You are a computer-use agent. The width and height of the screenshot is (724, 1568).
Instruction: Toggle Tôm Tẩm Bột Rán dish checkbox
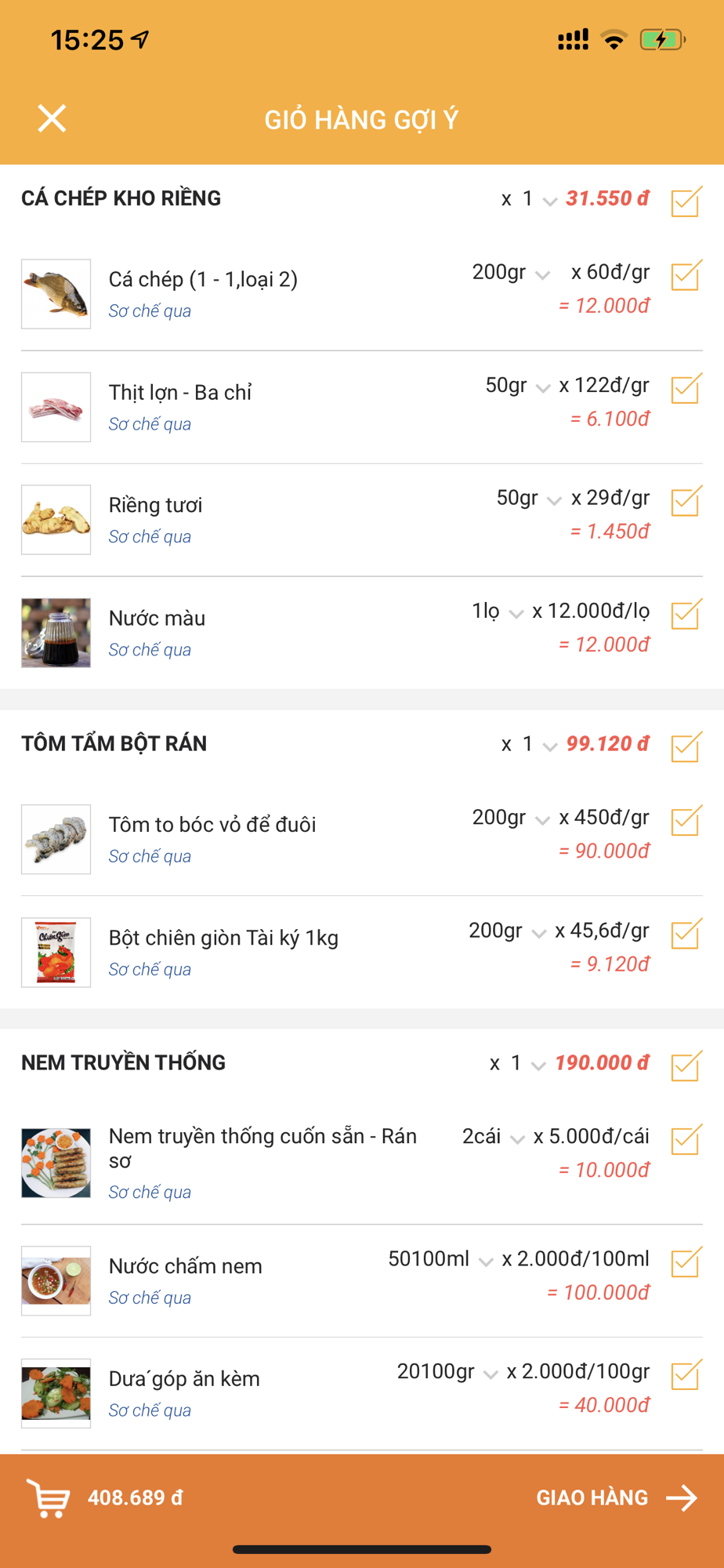(x=686, y=746)
